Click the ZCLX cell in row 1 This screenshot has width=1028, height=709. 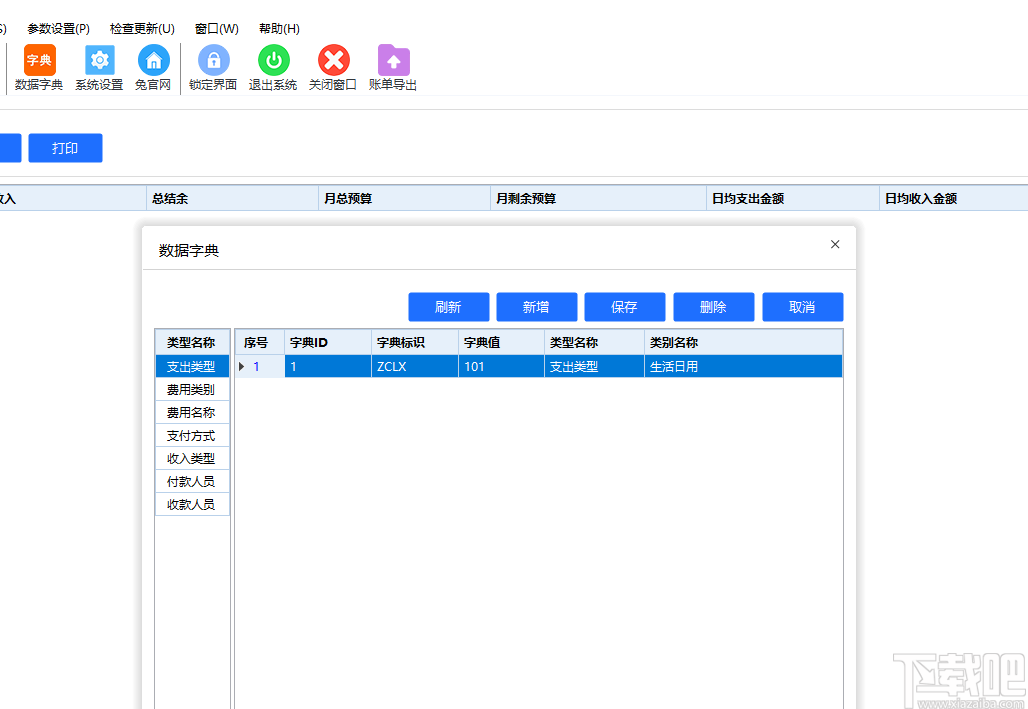point(415,367)
